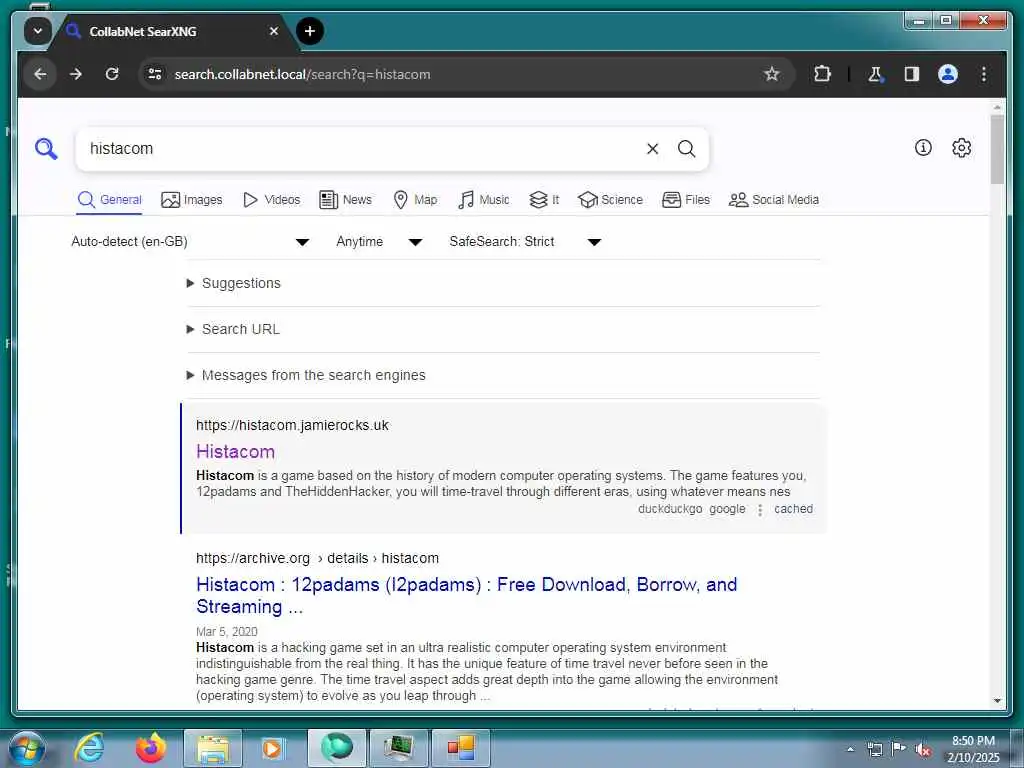The height and width of the screenshot is (768, 1024).
Task: Select the General search tab
Action: click(110, 200)
